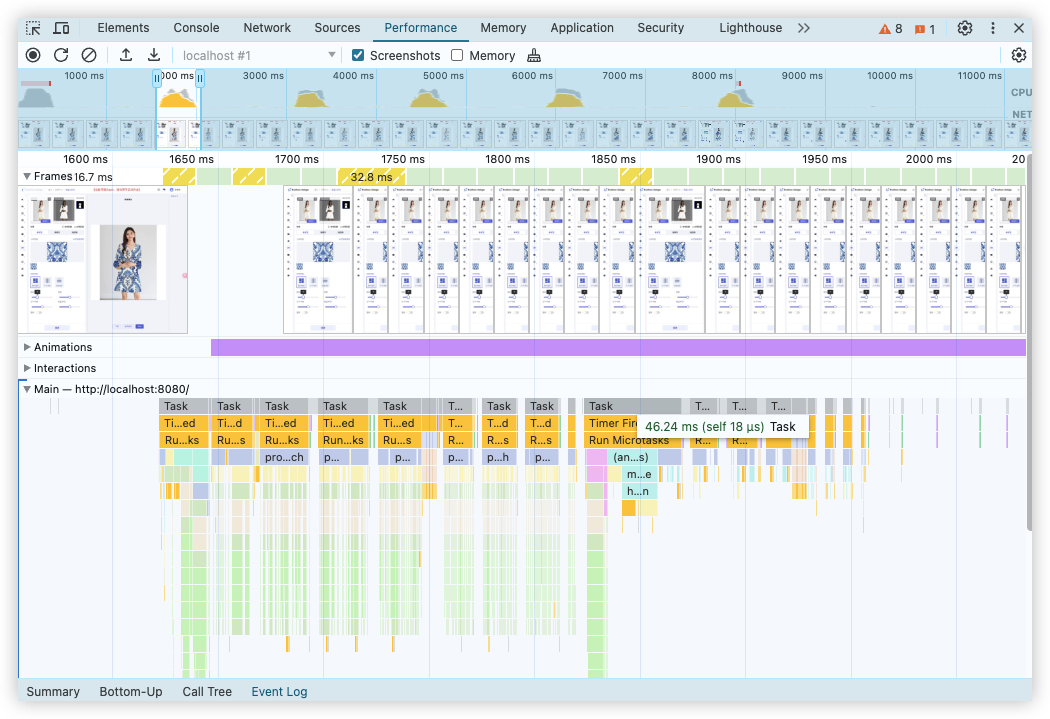
Task: Expand the Interactions track
Action: (x=27, y=368)
